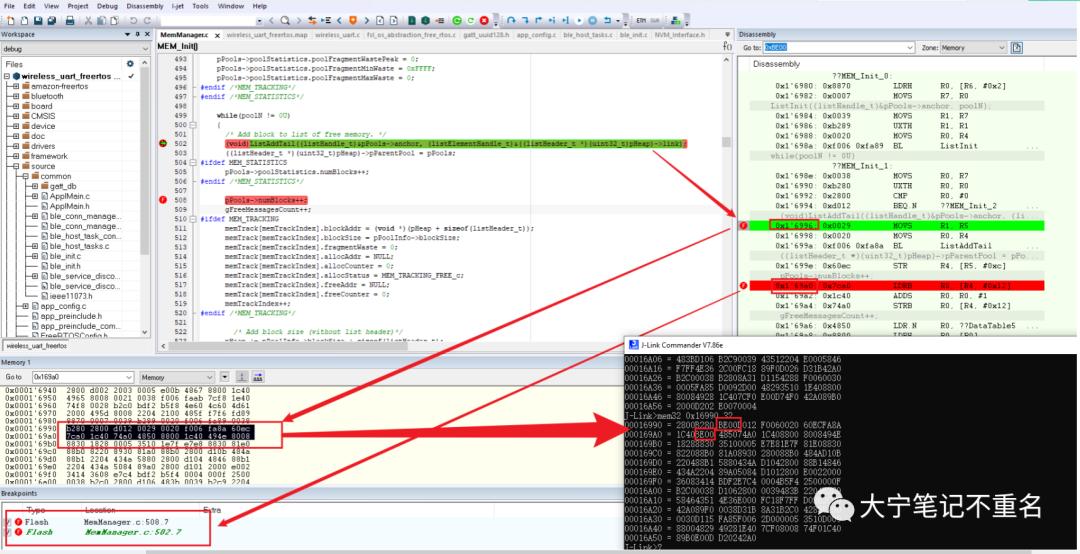Viewport: 1080px width, 554px height.
Task: Click the Find magnifier toolbar icon
Action: (285, 21)
